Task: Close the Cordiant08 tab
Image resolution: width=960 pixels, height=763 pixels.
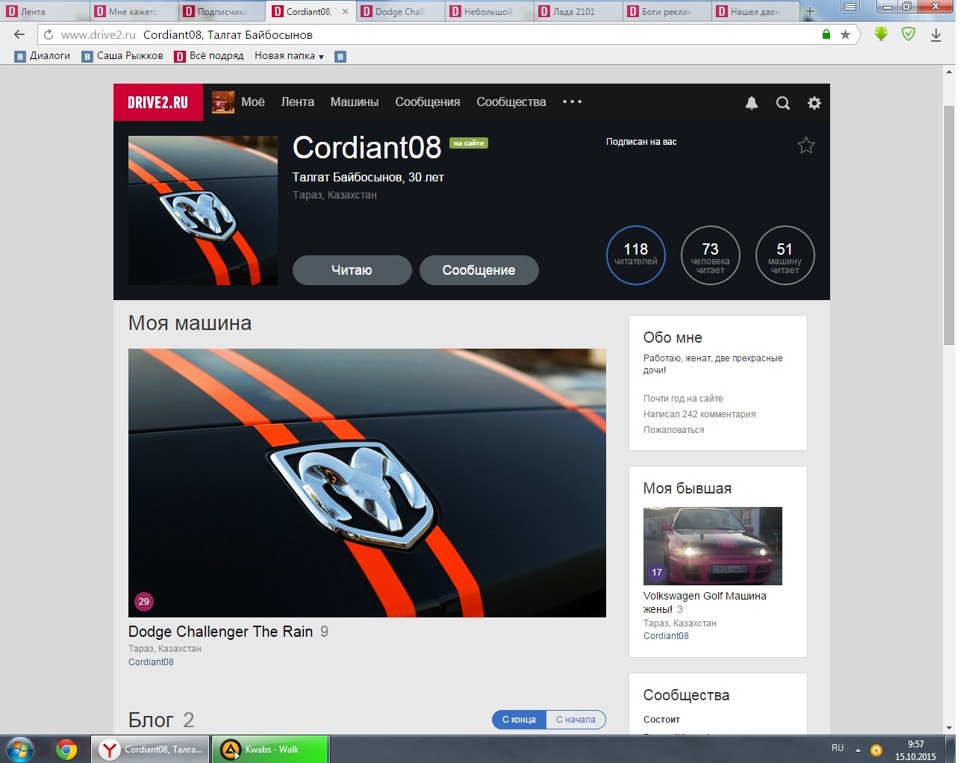Action: click(x=345, y=12)
